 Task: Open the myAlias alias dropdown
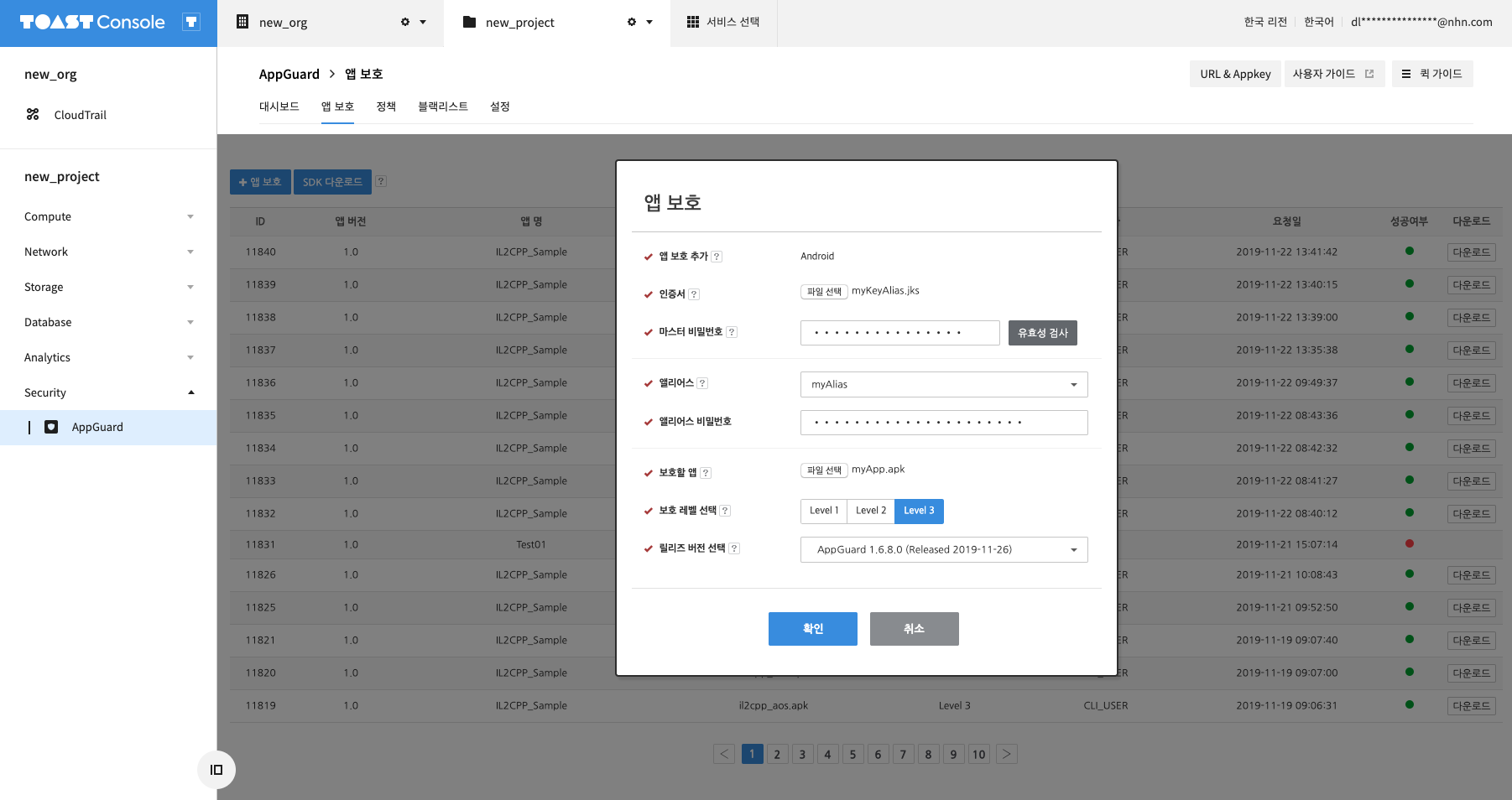(x=944, y=384)
